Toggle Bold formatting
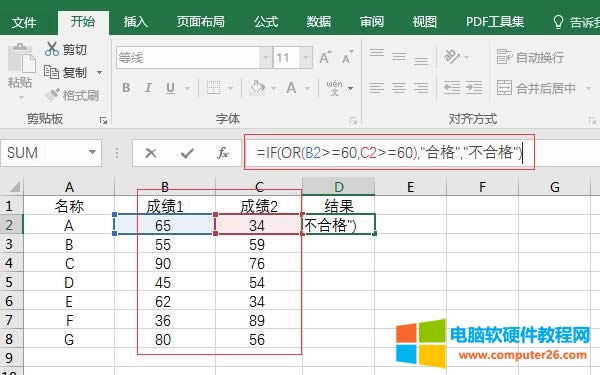The width and height of the screenshot is (600, 375). click(126, 88)
